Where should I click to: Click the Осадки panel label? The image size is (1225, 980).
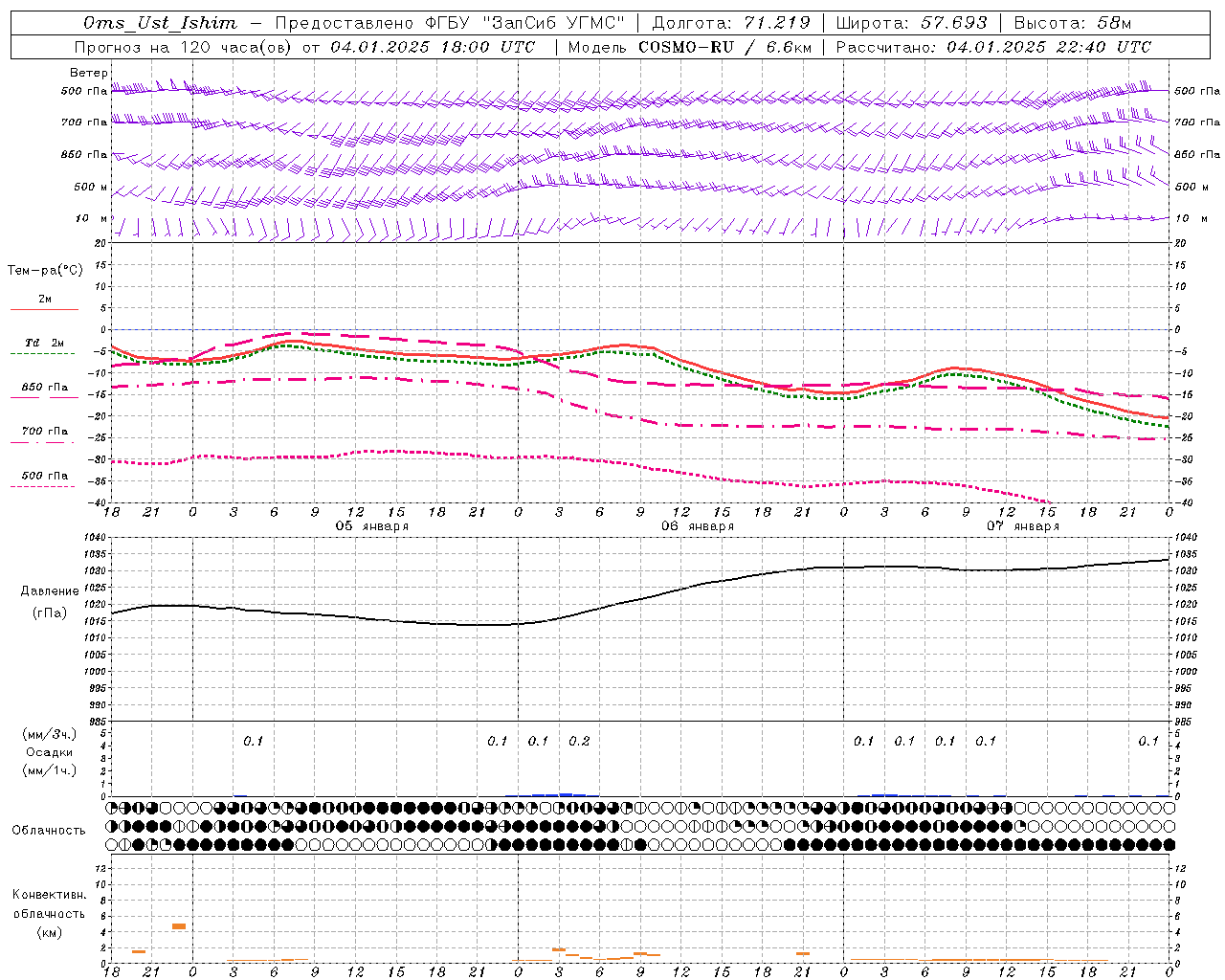click(x=50, y=752)
